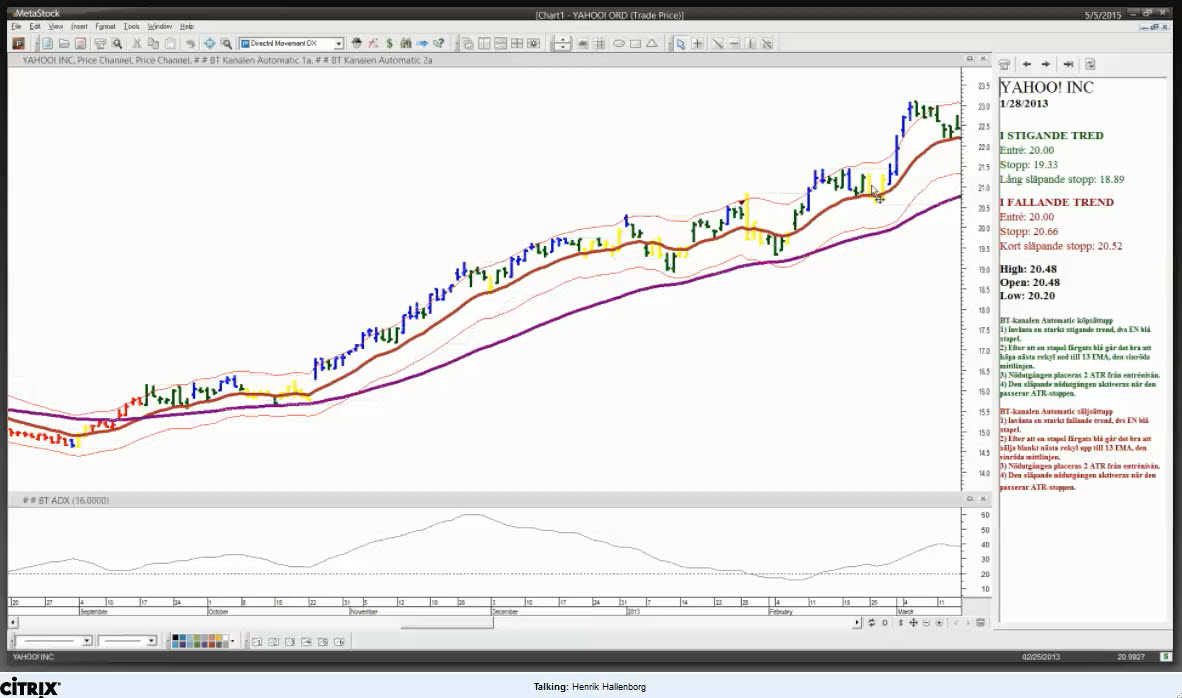
Task: Open the Format menu
Action: pyautogui.click(x=105, y=26)
